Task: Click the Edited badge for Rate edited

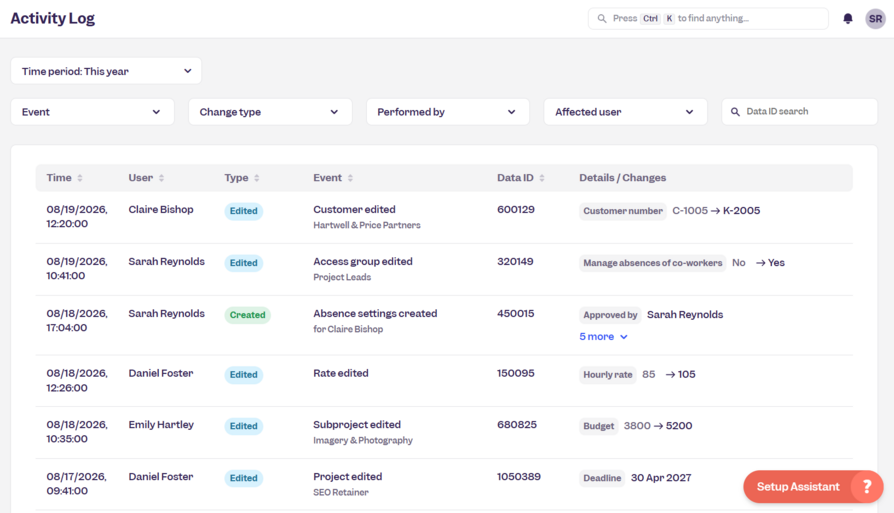Action: click(x=243, y=374)
